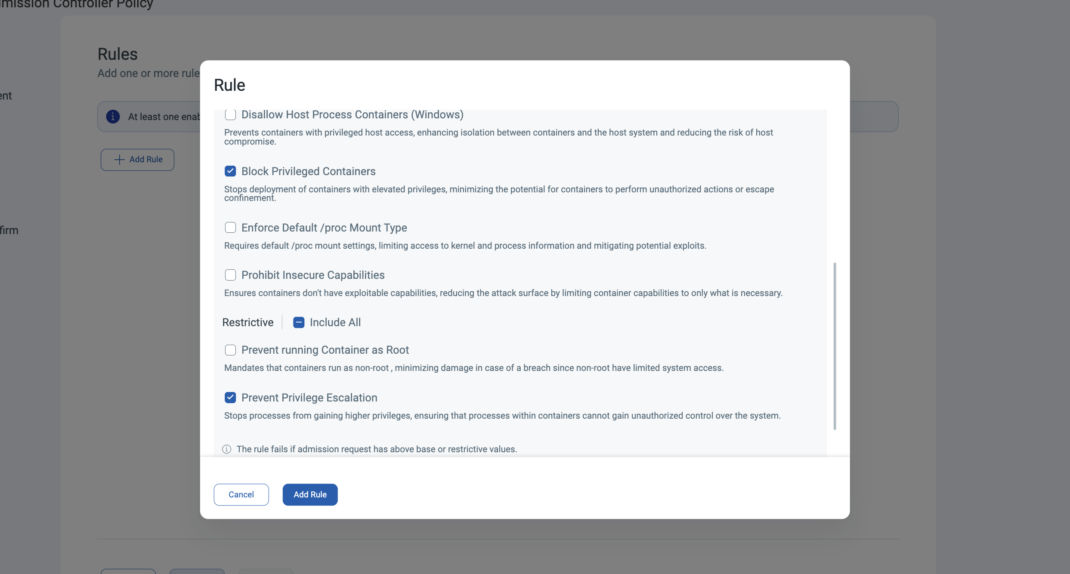Toggle the Restrictive Include All checkbox
Viewport: 1070px width, 574px height.
click(299, 322)
